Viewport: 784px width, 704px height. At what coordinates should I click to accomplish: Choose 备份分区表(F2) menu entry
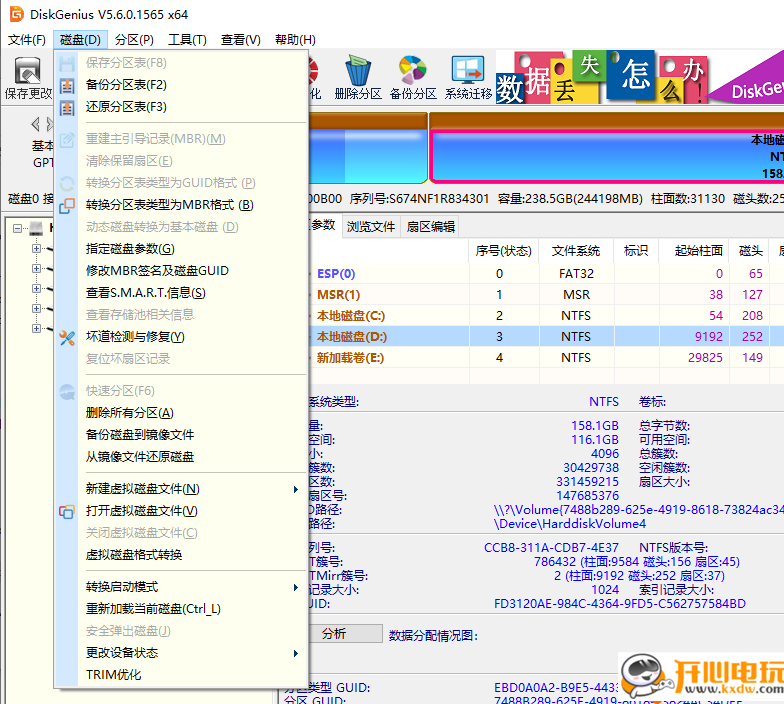tap(181, 85)
